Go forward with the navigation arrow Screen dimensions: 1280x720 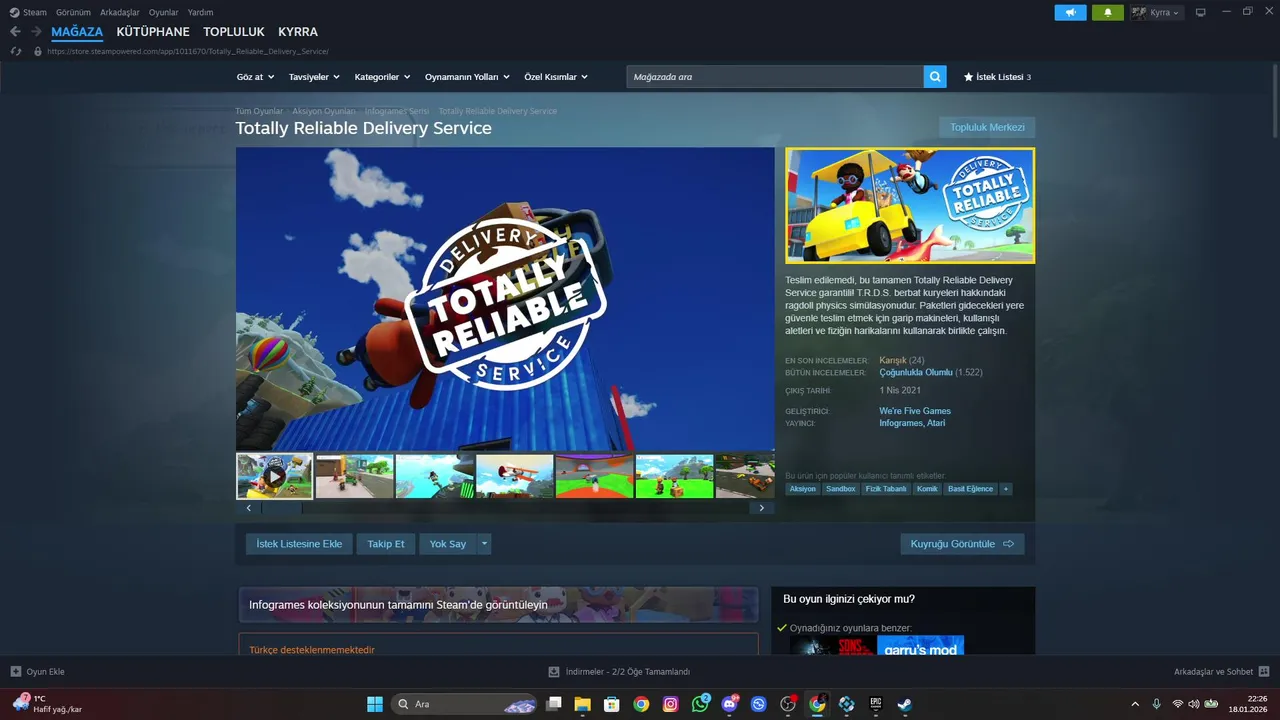[36, 32]
